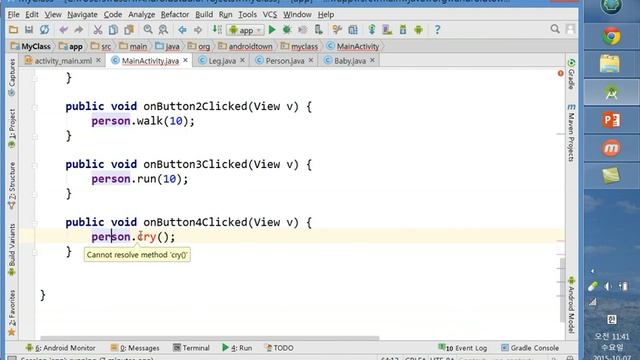Click the Save All toolbar icon
Viewport: 640px width, 360px height.
[29, 30]
